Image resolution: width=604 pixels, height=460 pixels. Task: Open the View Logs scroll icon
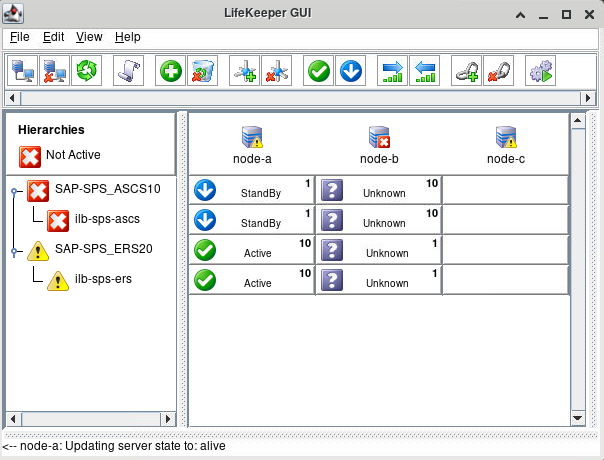(128, 71)
